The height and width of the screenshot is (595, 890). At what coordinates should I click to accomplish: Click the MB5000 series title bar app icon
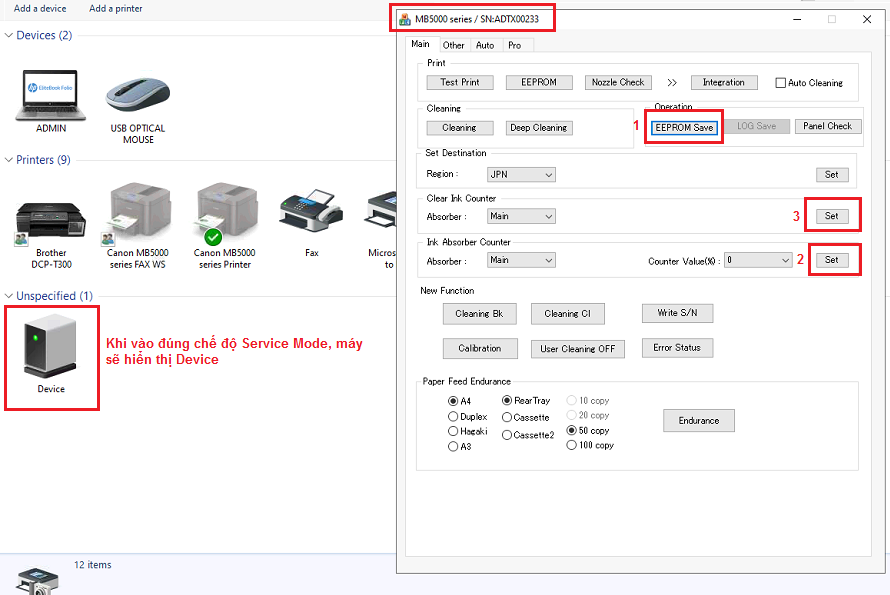point(405,19)
